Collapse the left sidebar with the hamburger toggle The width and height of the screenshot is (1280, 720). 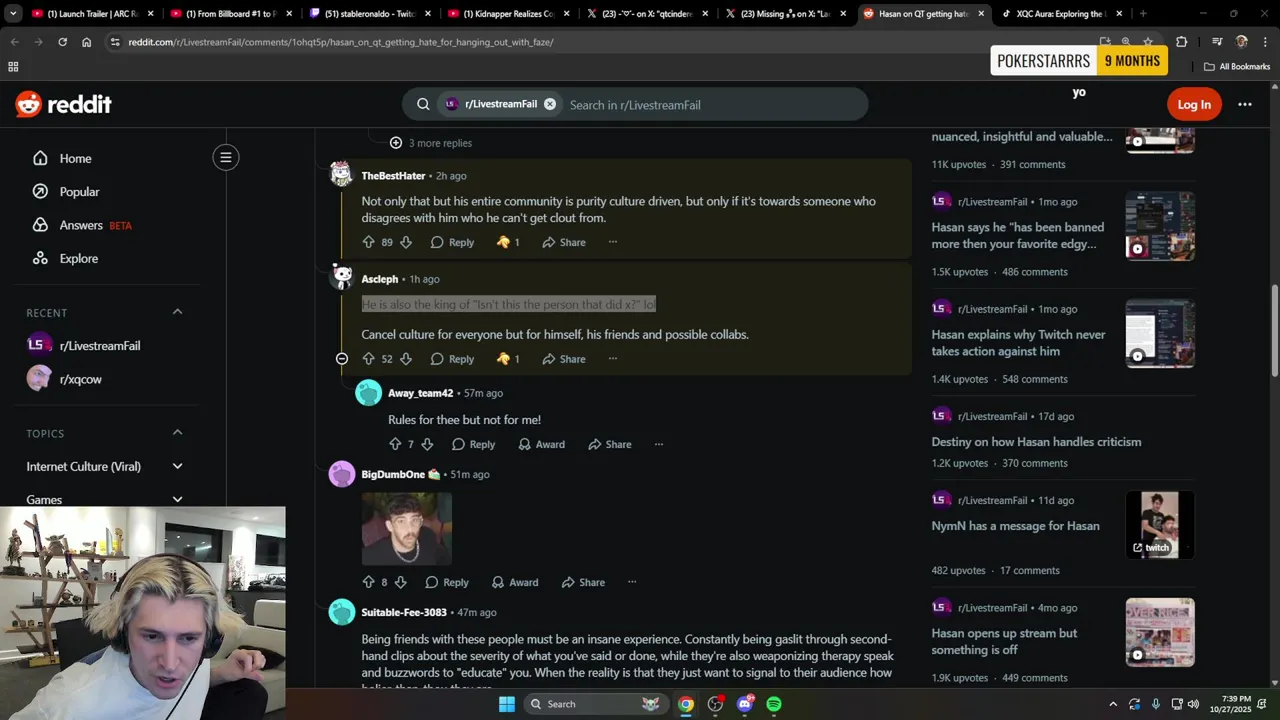point(226,157)
